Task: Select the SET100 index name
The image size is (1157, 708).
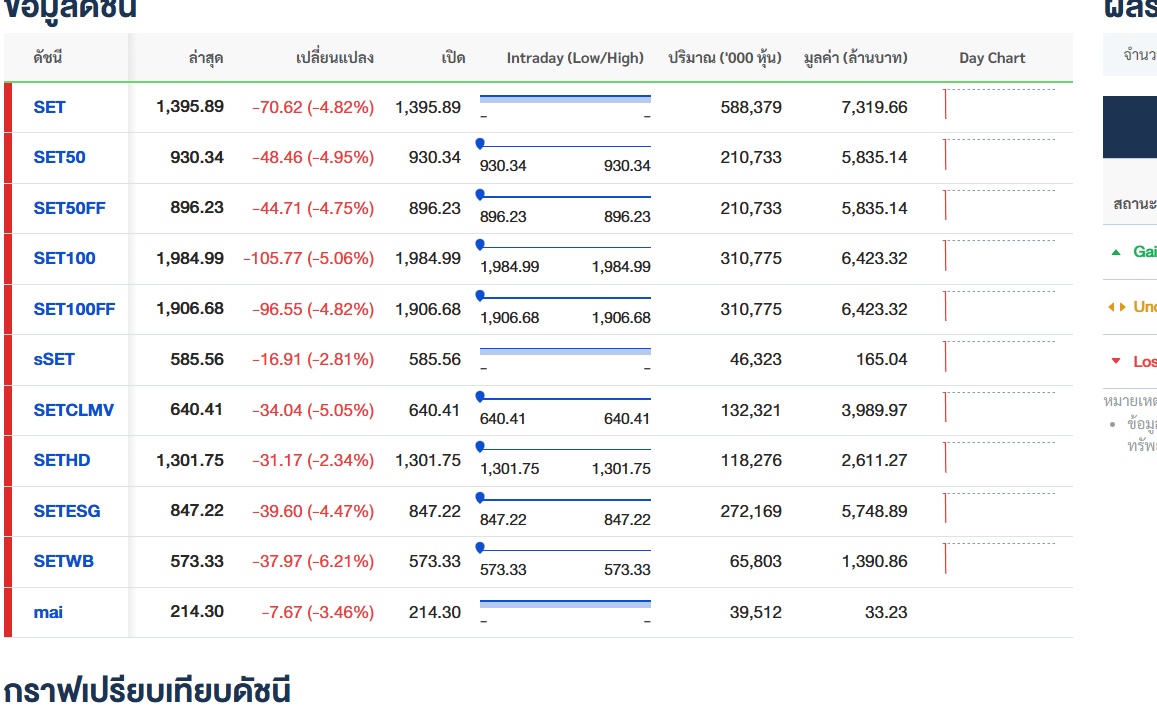Action: click(x=64, y=258)
